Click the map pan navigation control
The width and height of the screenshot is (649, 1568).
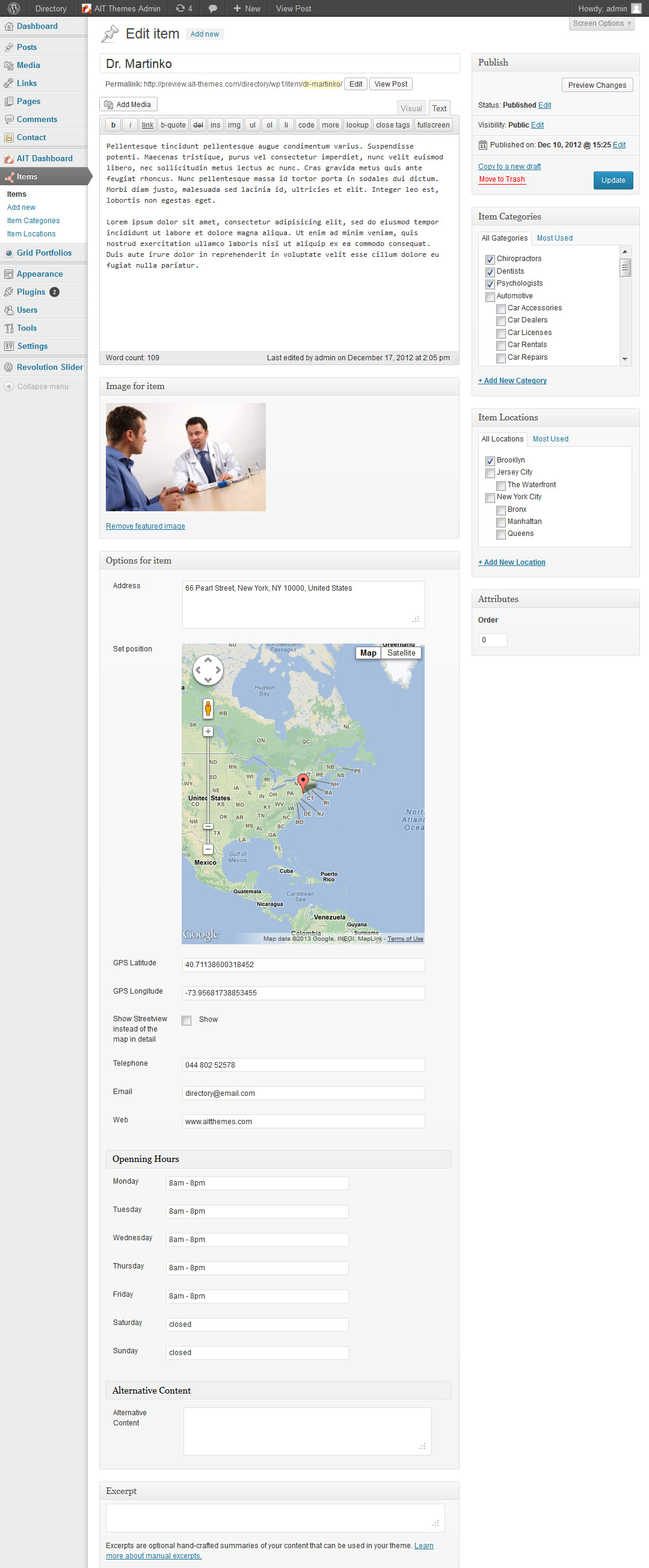(x=208, y=669)
